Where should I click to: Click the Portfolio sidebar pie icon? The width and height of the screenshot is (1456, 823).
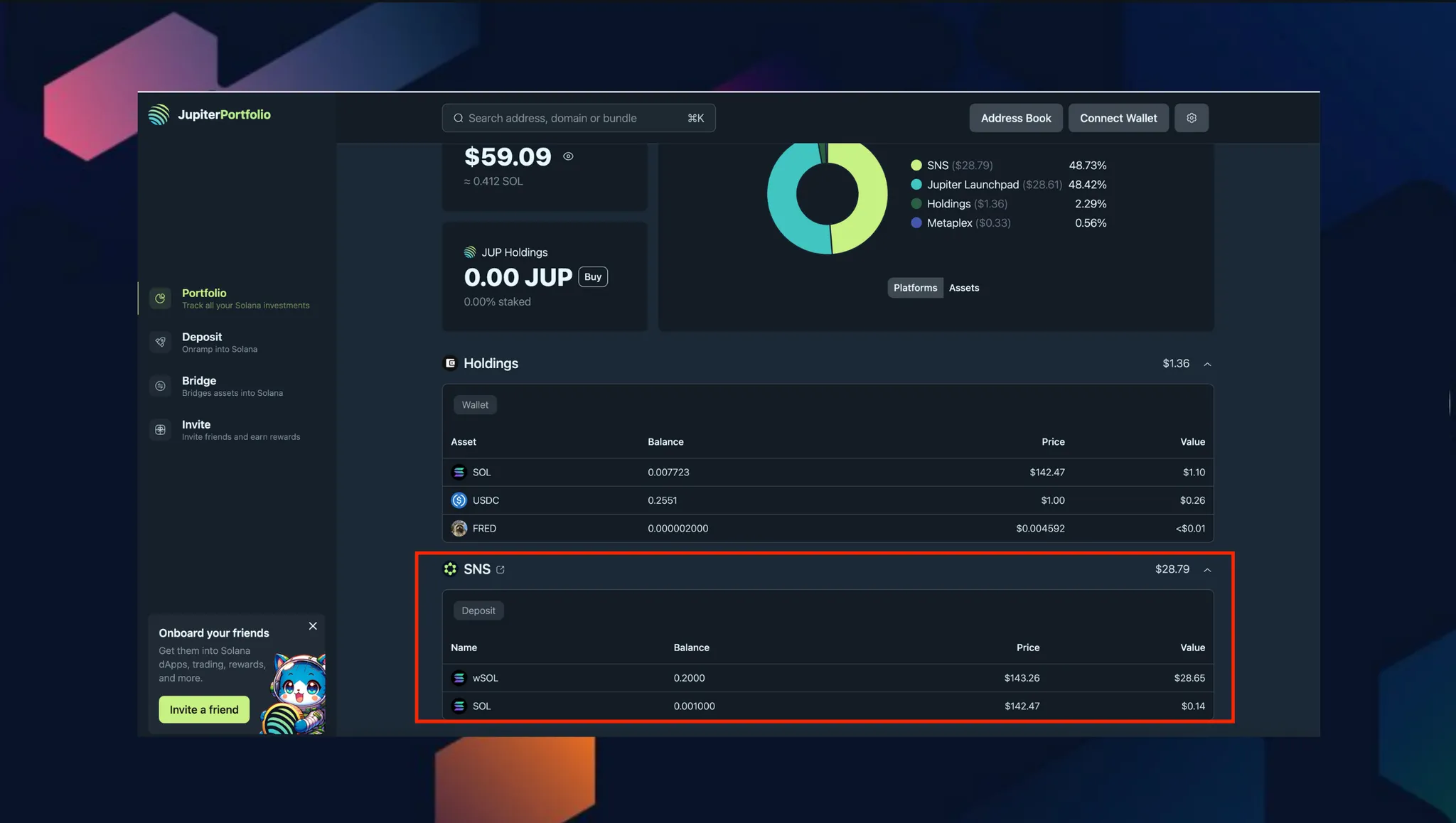tap(161, 298)
